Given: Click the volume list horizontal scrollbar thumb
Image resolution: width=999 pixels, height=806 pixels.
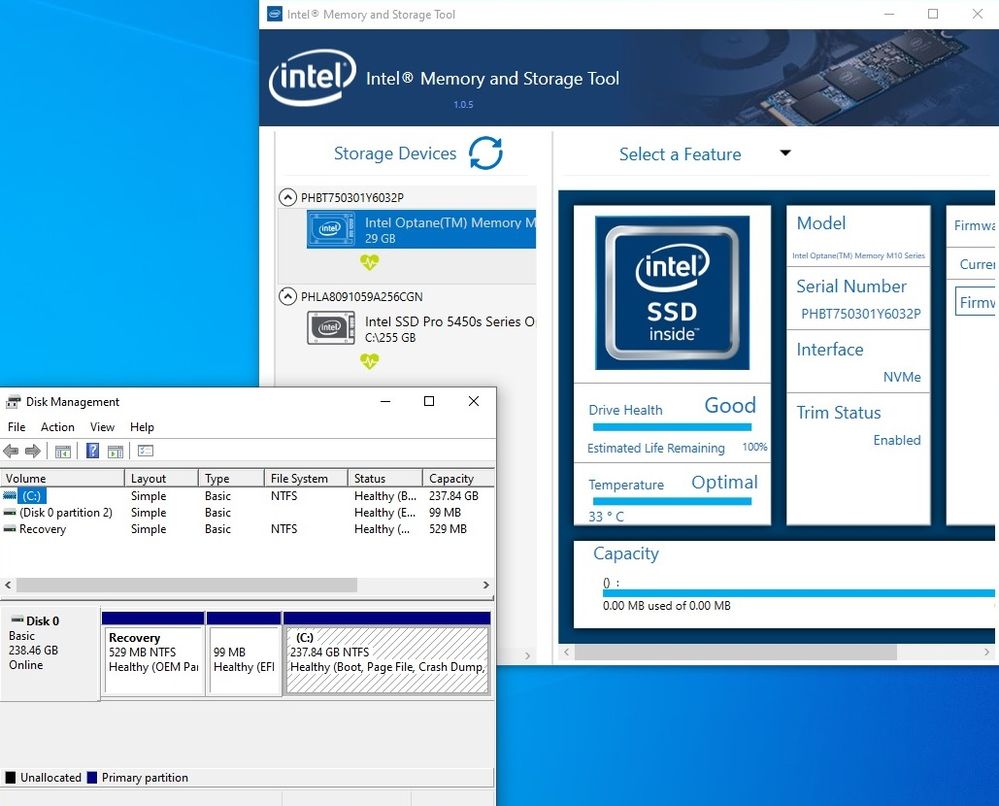Looking at the screenshot, I should pyautogui.click(x=187, y=585).
